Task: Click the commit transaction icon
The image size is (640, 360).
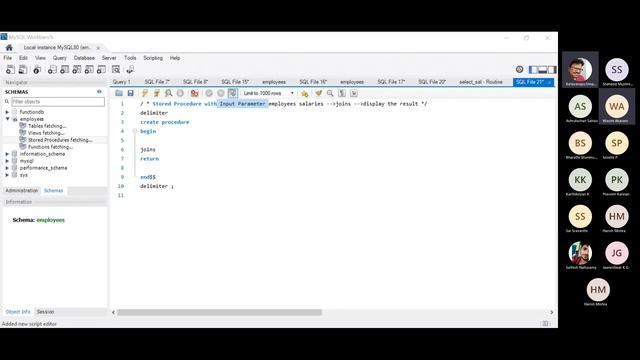Action: [x=209, y=93]
